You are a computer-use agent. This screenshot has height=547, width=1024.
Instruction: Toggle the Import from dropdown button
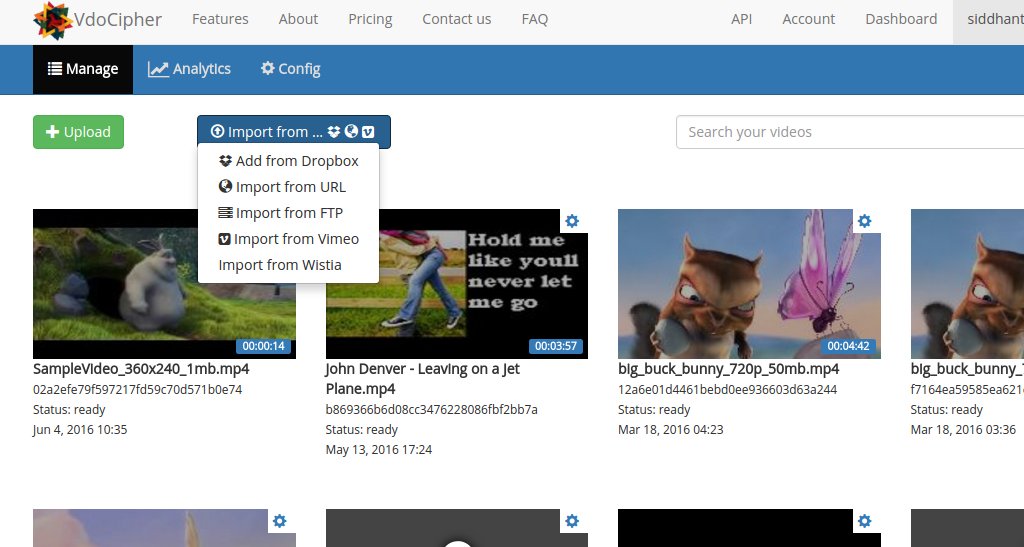(x=294, y=132)
